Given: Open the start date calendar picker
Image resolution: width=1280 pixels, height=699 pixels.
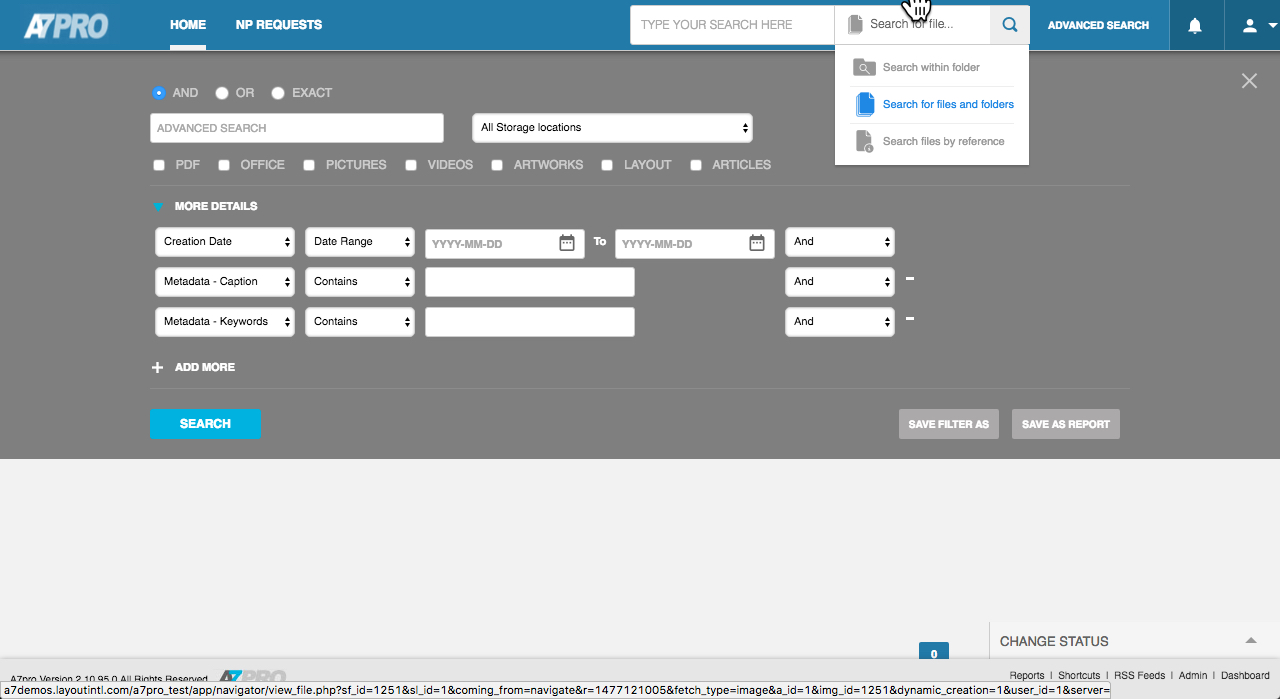Looking at the screenshot, I should [567, 243].
